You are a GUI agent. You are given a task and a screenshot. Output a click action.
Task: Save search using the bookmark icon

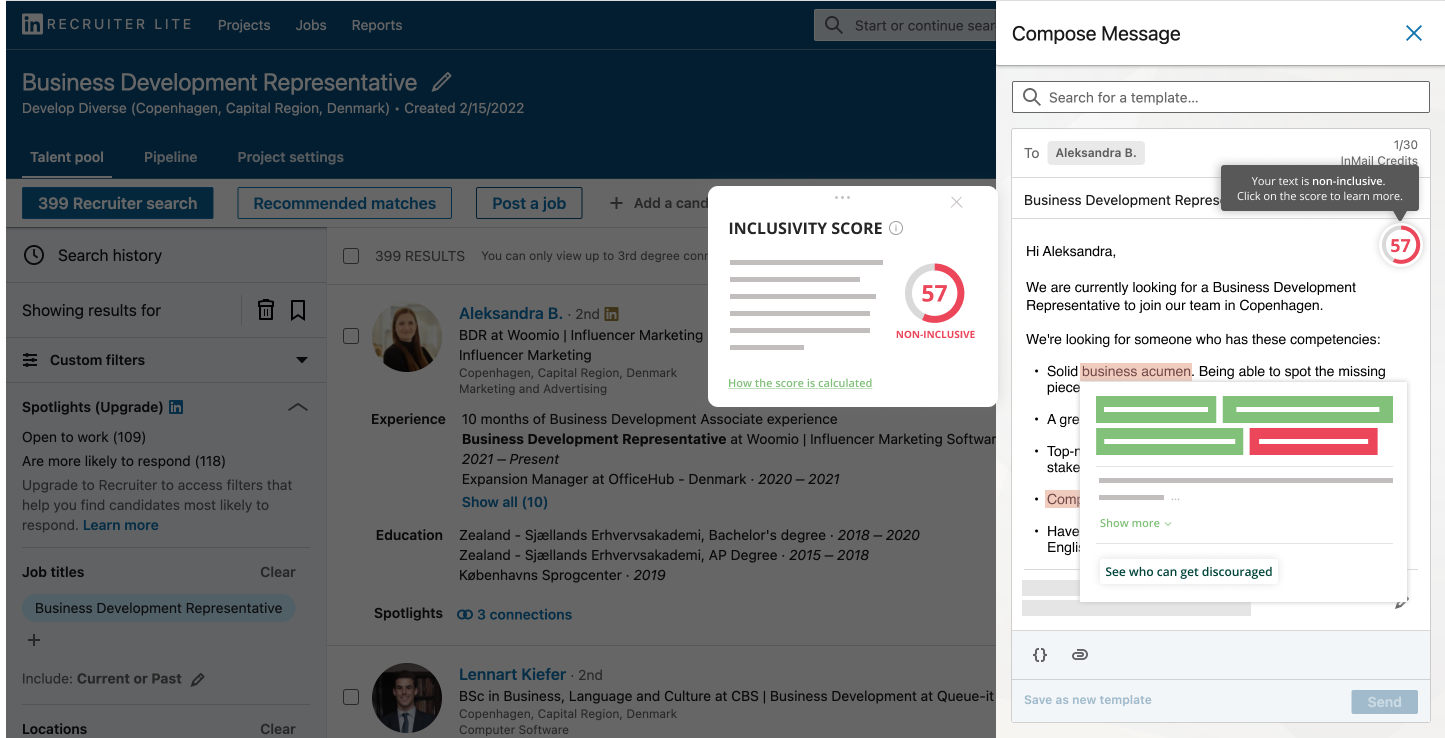pos(298,310)
